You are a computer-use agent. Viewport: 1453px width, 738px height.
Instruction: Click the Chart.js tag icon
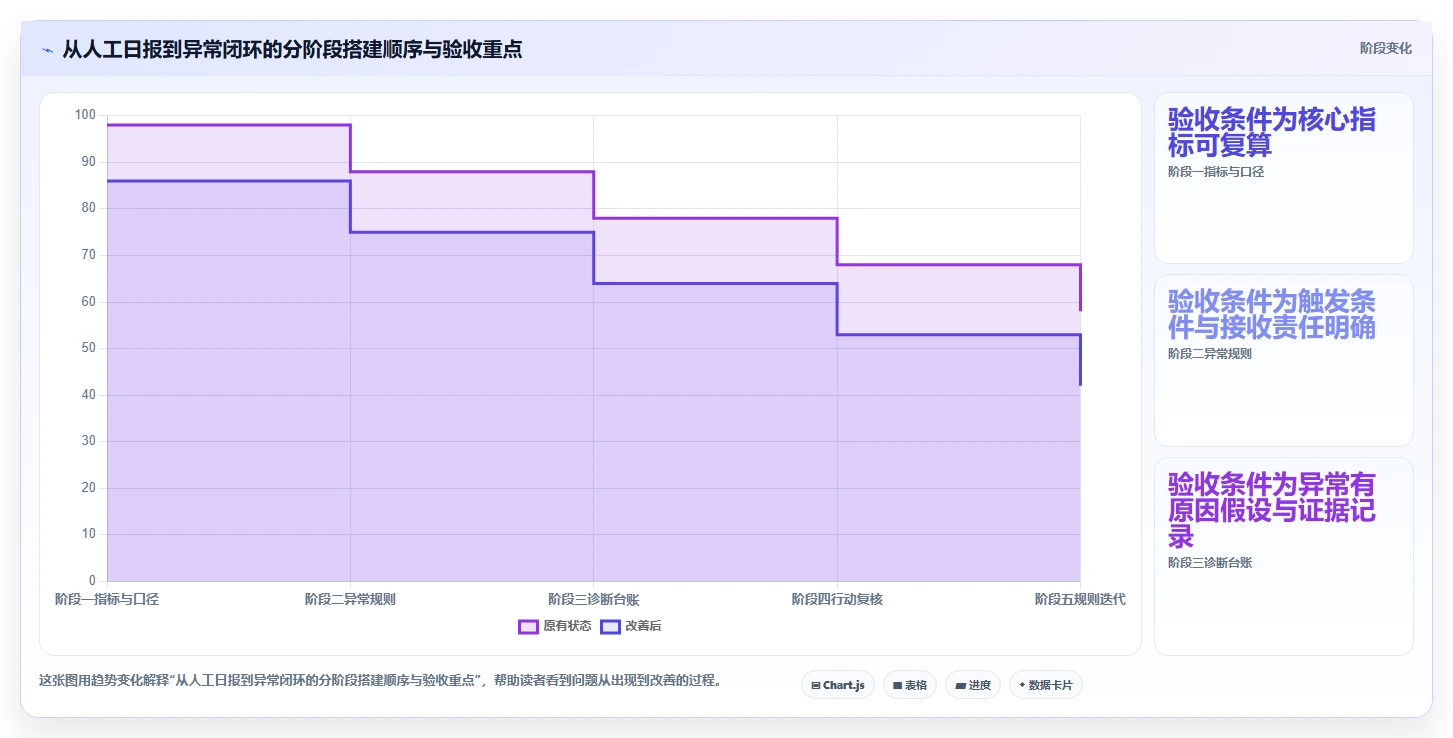coord(816,685)
